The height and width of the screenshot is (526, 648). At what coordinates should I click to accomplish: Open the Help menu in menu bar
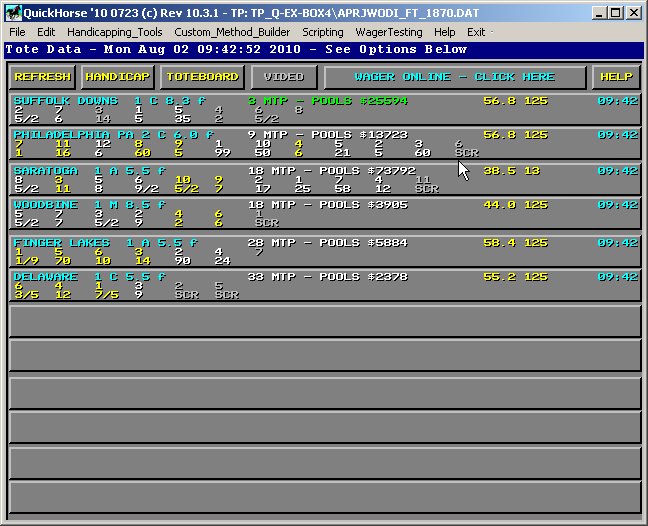click(x=444, y=32)
